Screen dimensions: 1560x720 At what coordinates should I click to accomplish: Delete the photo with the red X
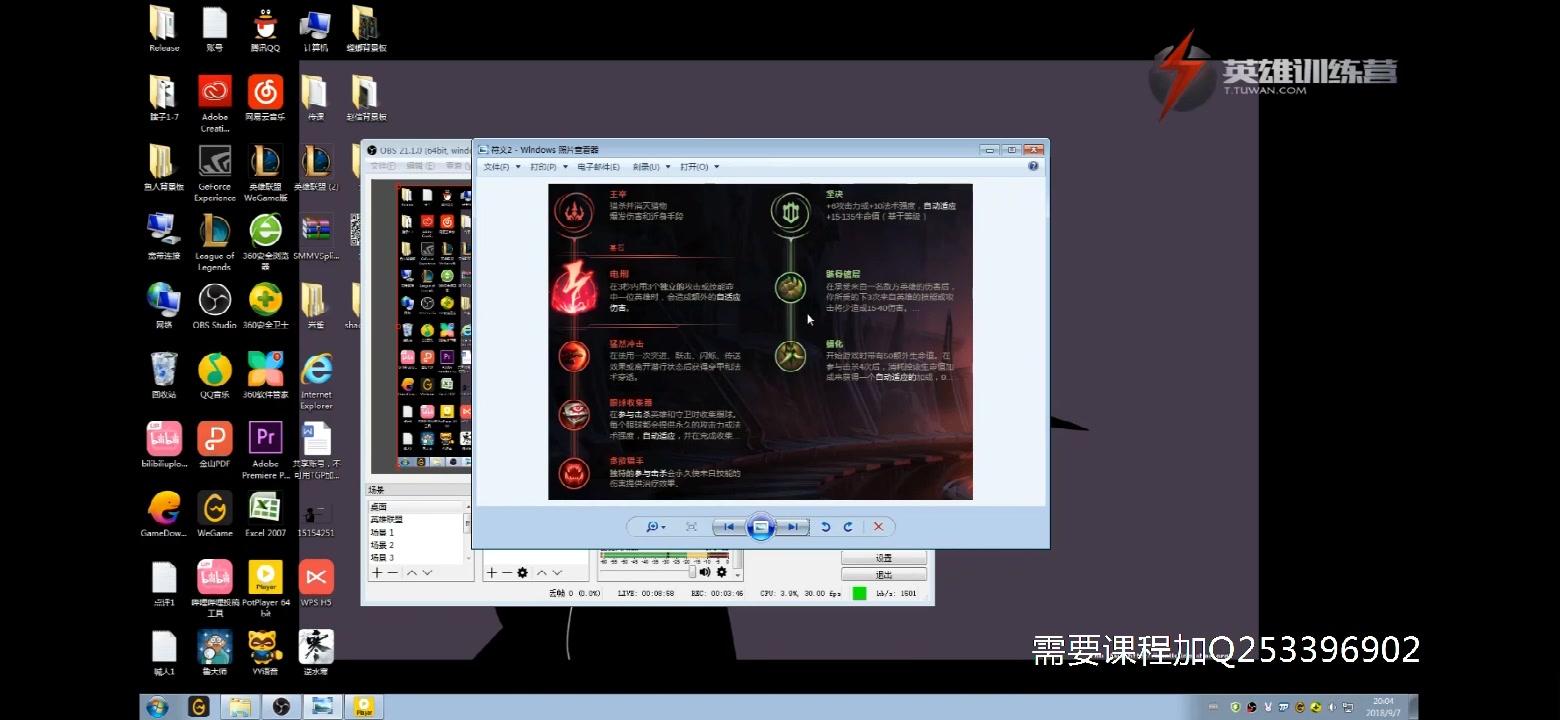pyautogui.click(x=878, y=527)
